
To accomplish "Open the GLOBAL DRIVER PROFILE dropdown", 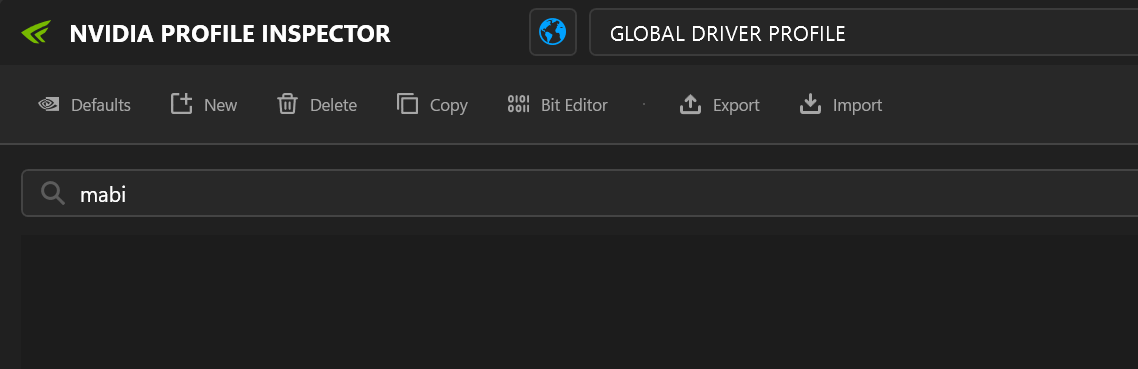I will (864, 32).
